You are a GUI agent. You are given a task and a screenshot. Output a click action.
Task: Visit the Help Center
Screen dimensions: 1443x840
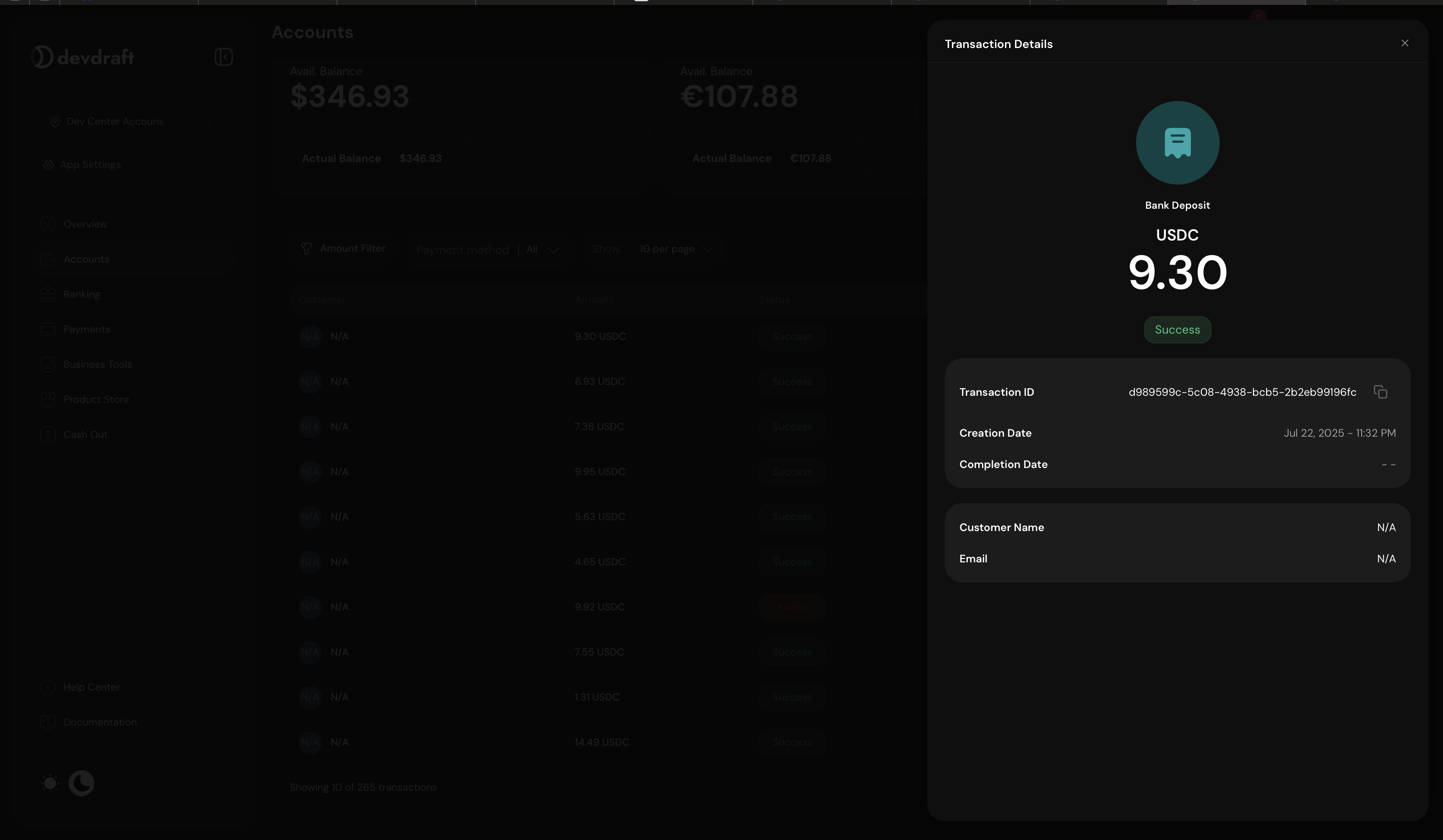tap(91, 686)
